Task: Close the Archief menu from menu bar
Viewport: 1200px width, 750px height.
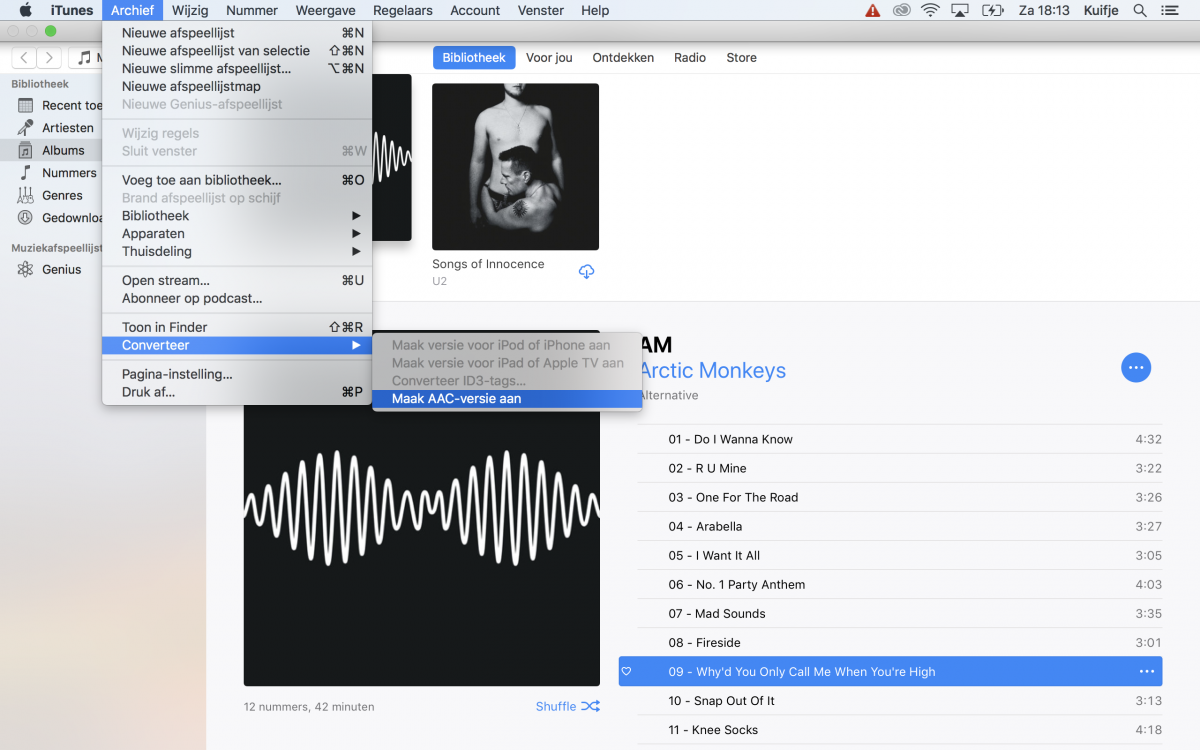Action: [132, 10]
